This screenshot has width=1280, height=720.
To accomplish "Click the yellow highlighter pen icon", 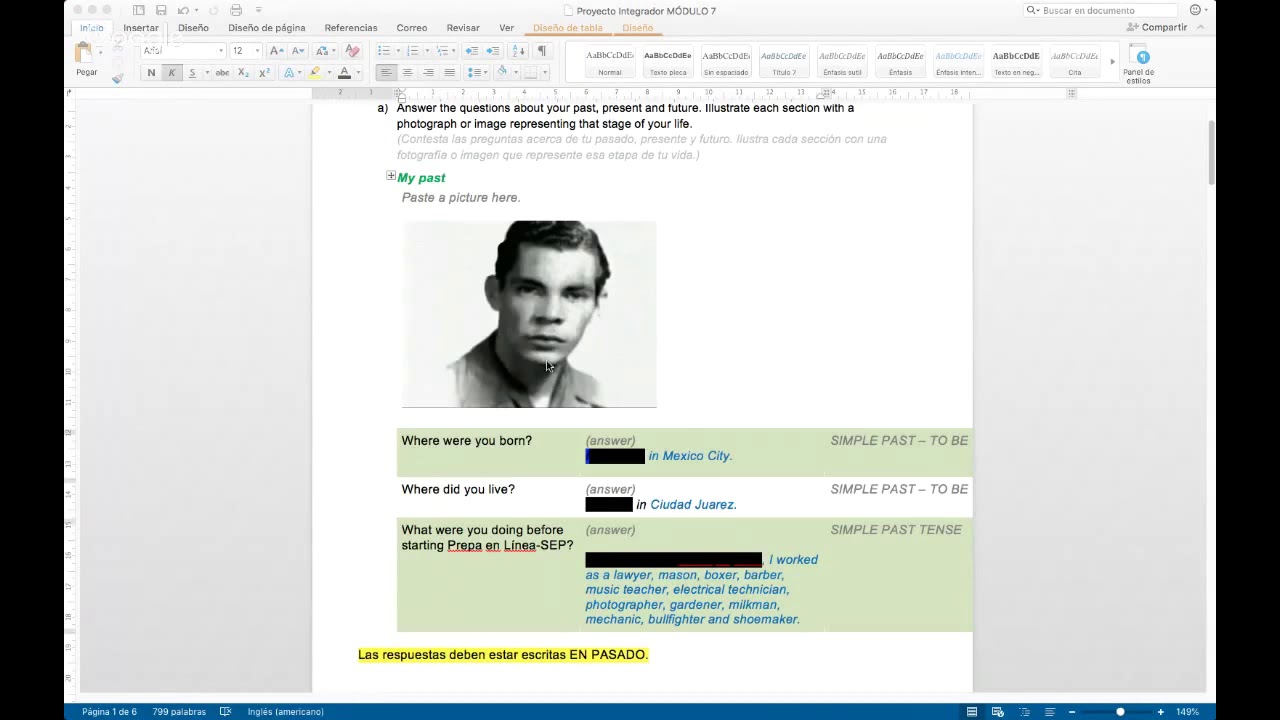I will 314,73.
